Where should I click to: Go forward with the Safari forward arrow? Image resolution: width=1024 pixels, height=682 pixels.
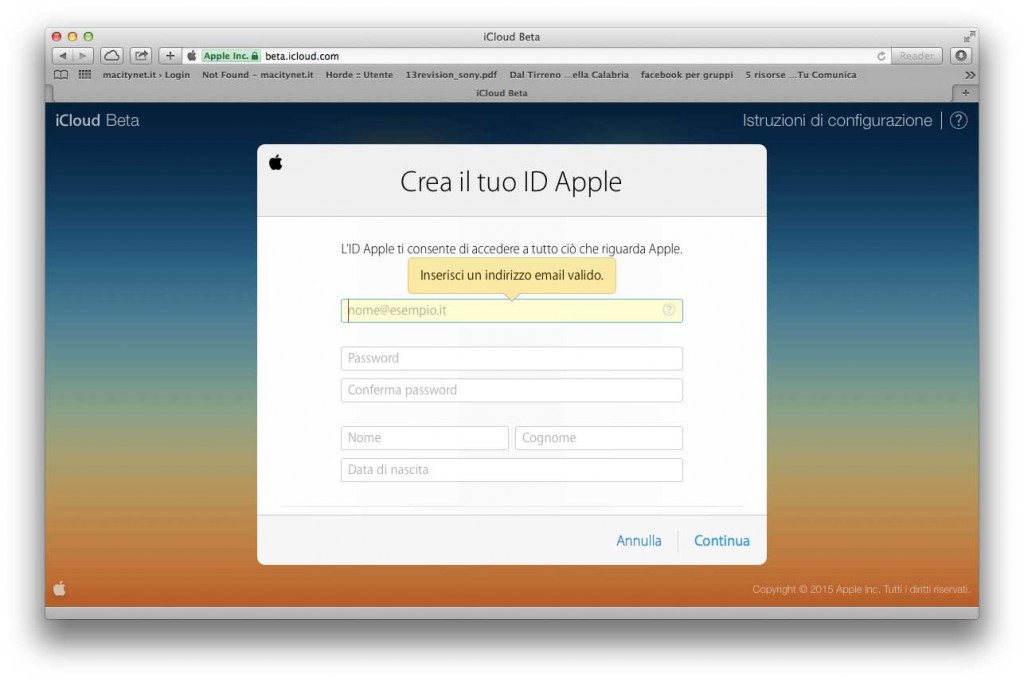(83, 56)
